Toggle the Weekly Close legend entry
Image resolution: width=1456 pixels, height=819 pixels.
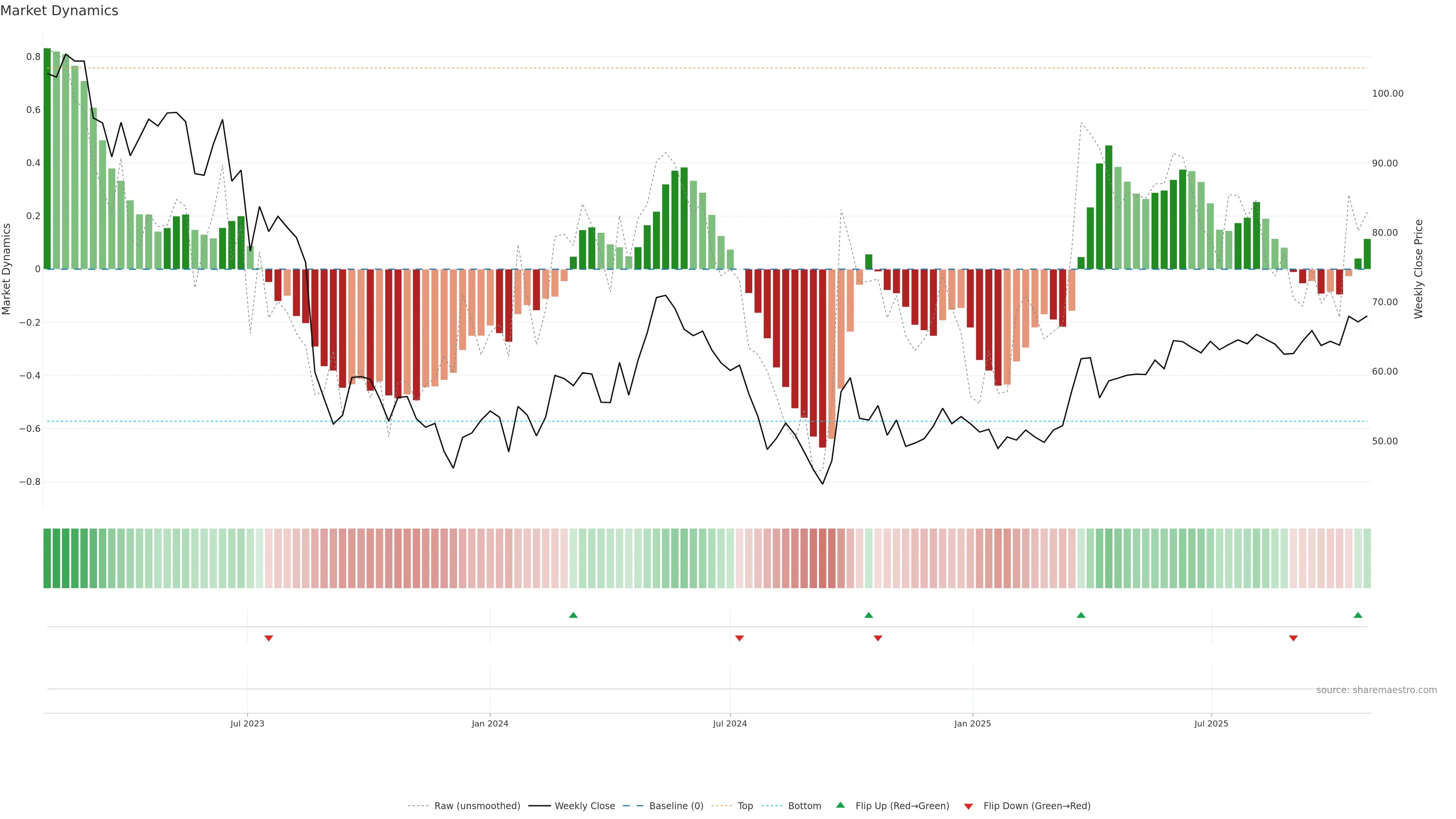(x=584, y=806)
